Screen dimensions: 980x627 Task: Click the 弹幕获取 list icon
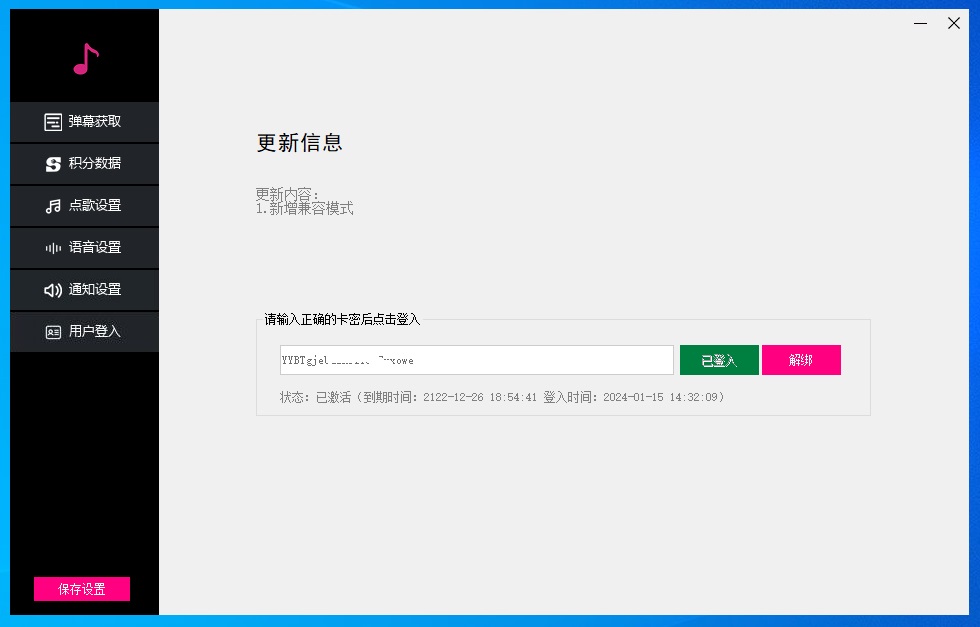[53, 122]
